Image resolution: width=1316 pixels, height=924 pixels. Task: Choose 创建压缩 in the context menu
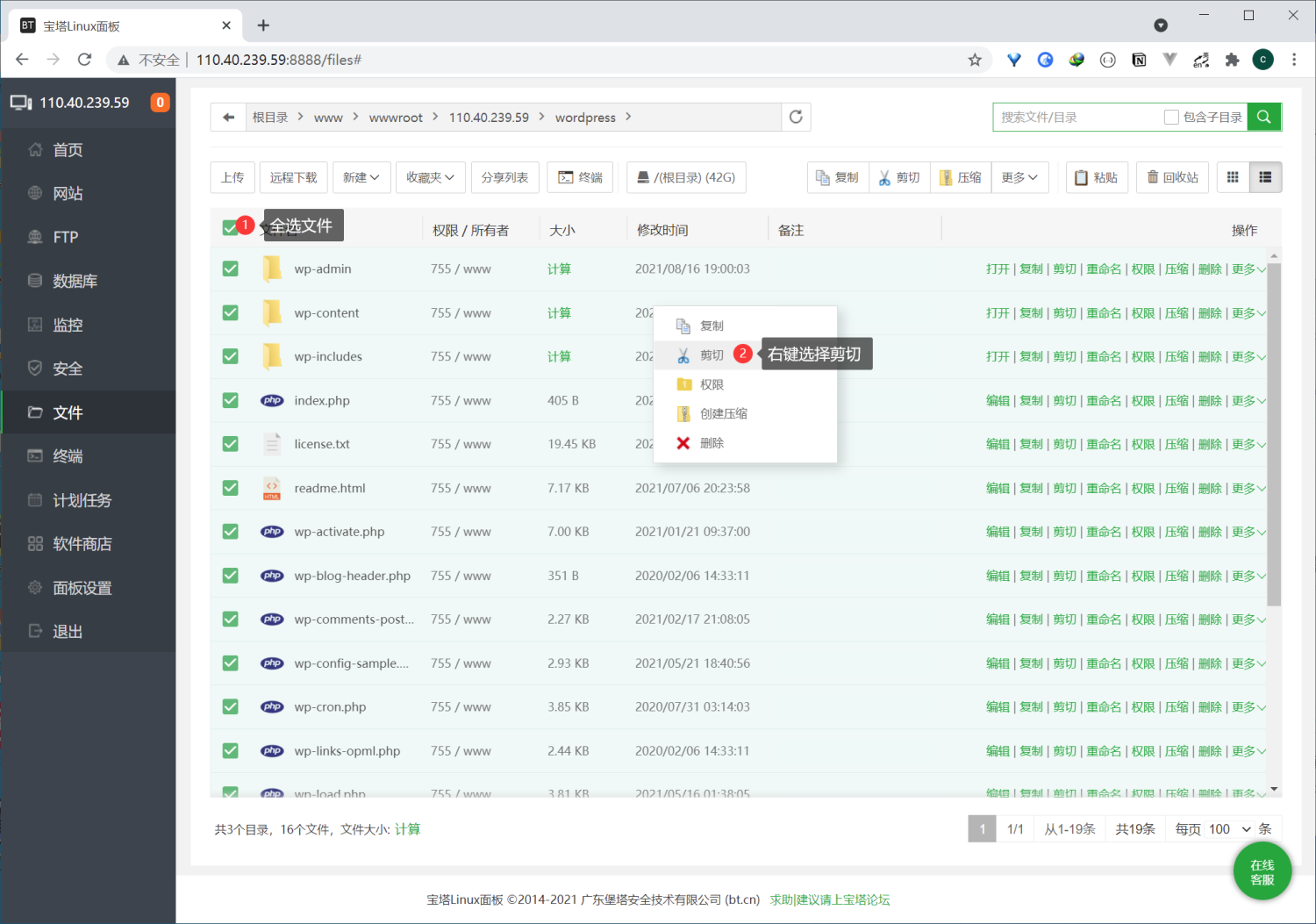(x=745, y=413)
